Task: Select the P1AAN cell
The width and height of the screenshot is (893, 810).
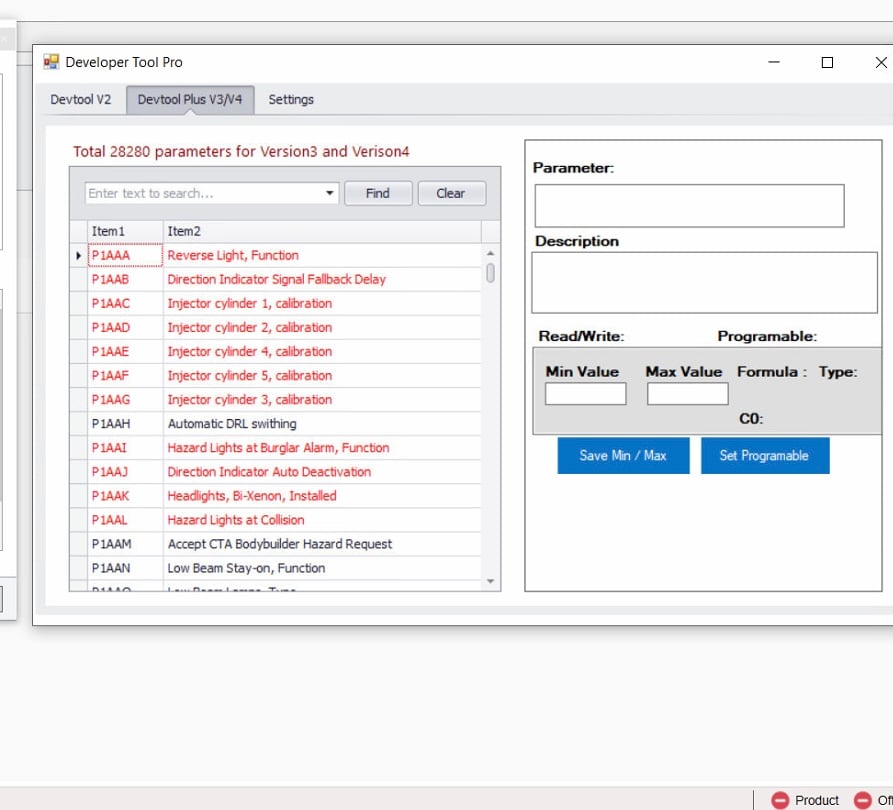Action: pos(125,568)
